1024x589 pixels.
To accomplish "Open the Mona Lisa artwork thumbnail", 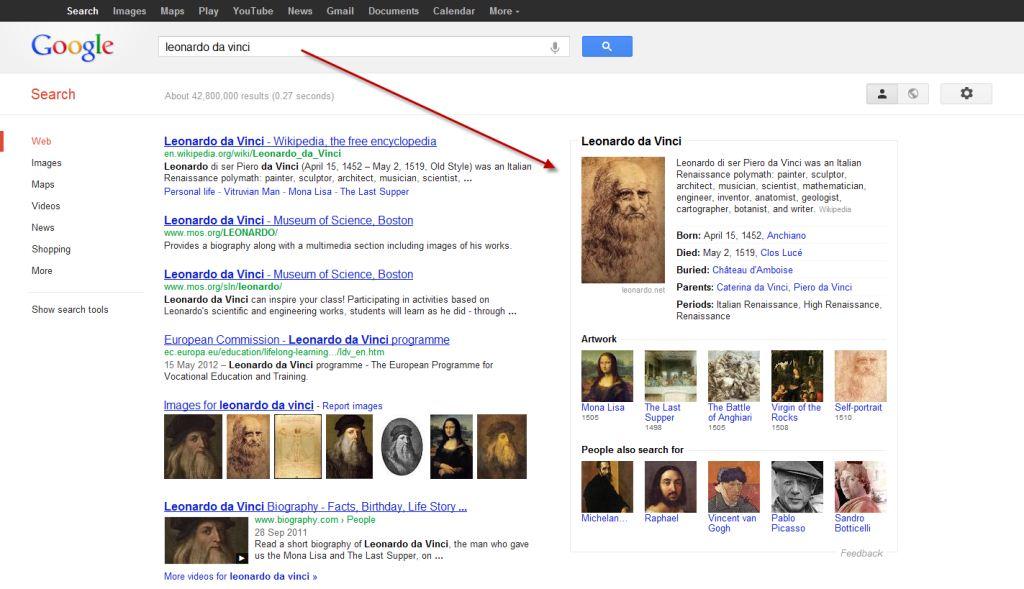I will pos(607,375).
